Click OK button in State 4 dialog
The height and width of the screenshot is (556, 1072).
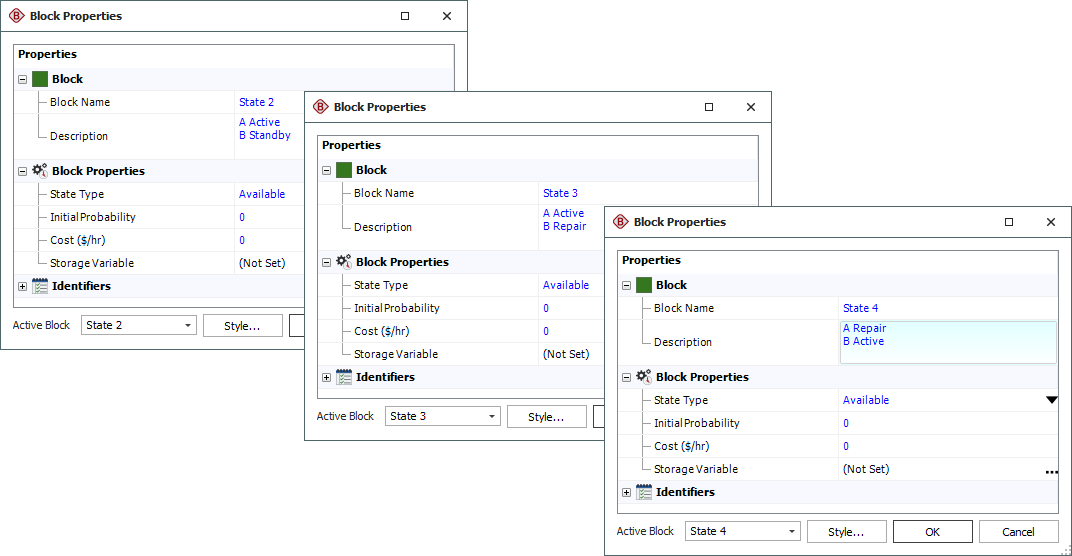tap(932, 531)
